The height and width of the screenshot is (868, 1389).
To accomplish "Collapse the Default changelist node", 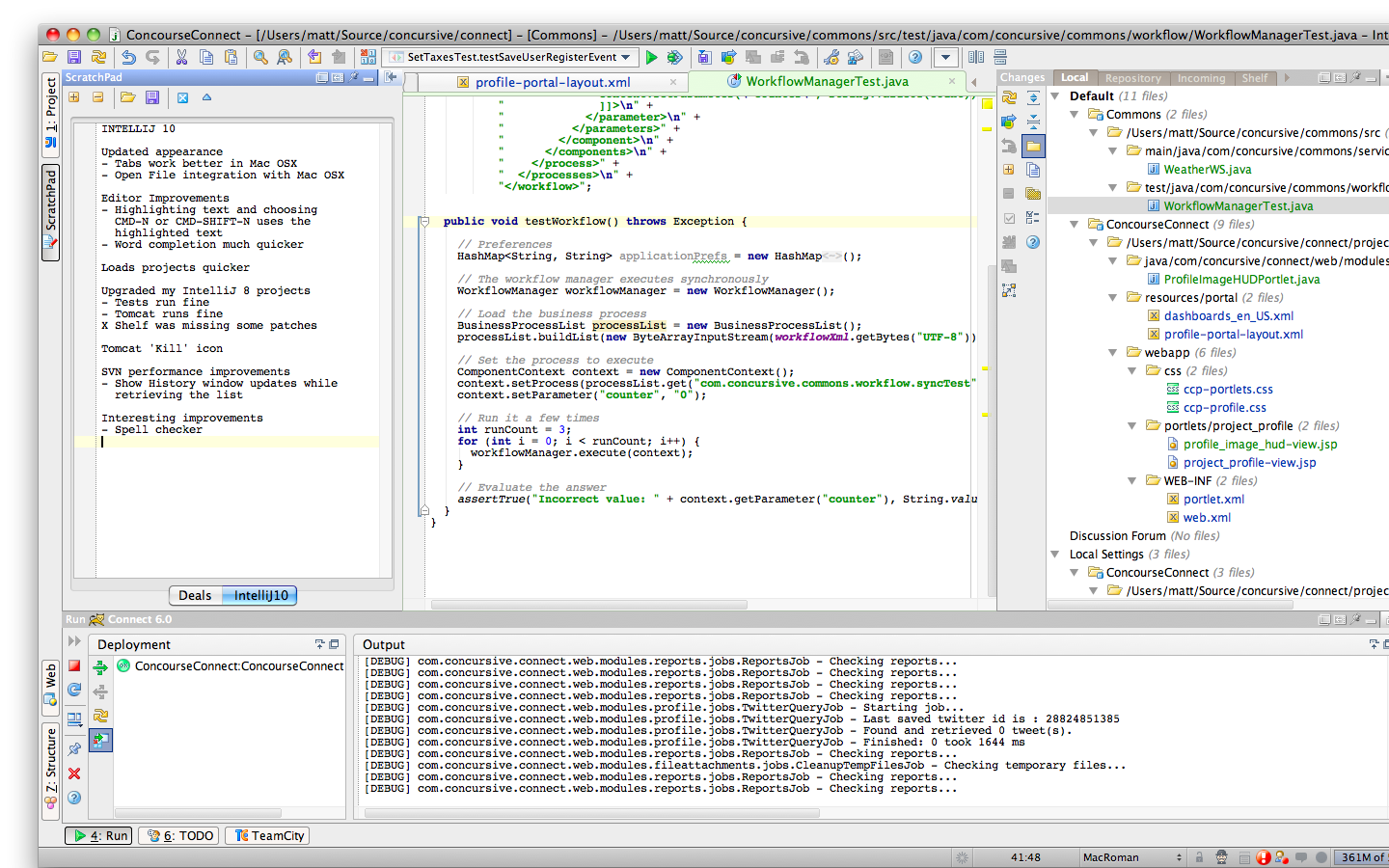I will [x=1055, y=96].
